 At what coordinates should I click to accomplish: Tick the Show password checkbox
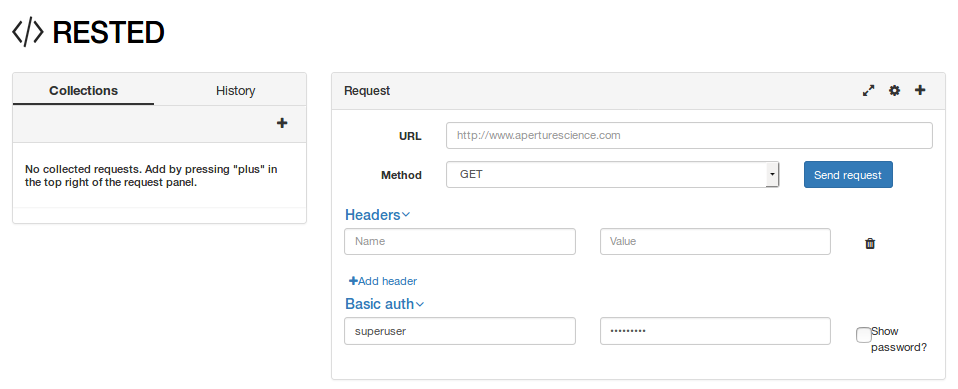(863, 335)
